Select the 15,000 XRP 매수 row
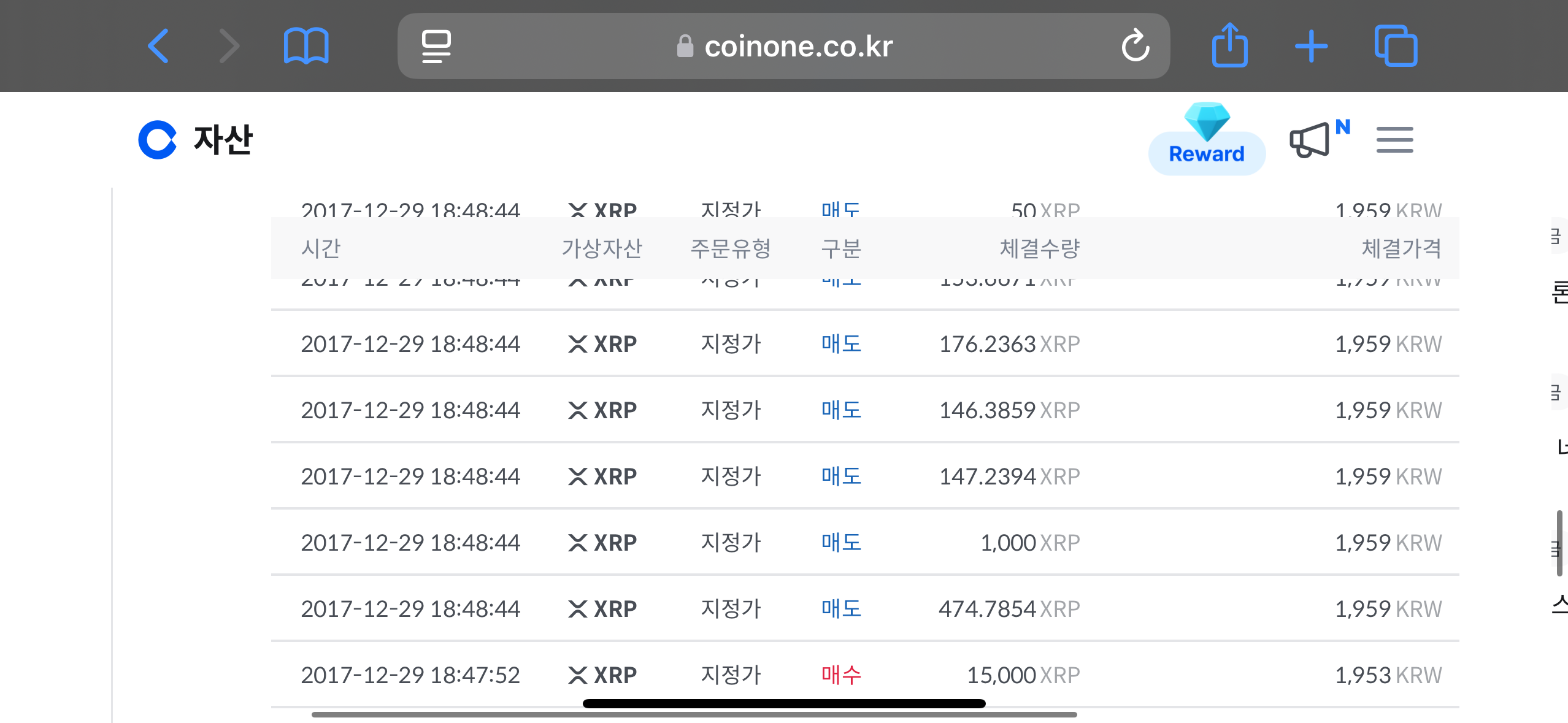 point(865,675)
